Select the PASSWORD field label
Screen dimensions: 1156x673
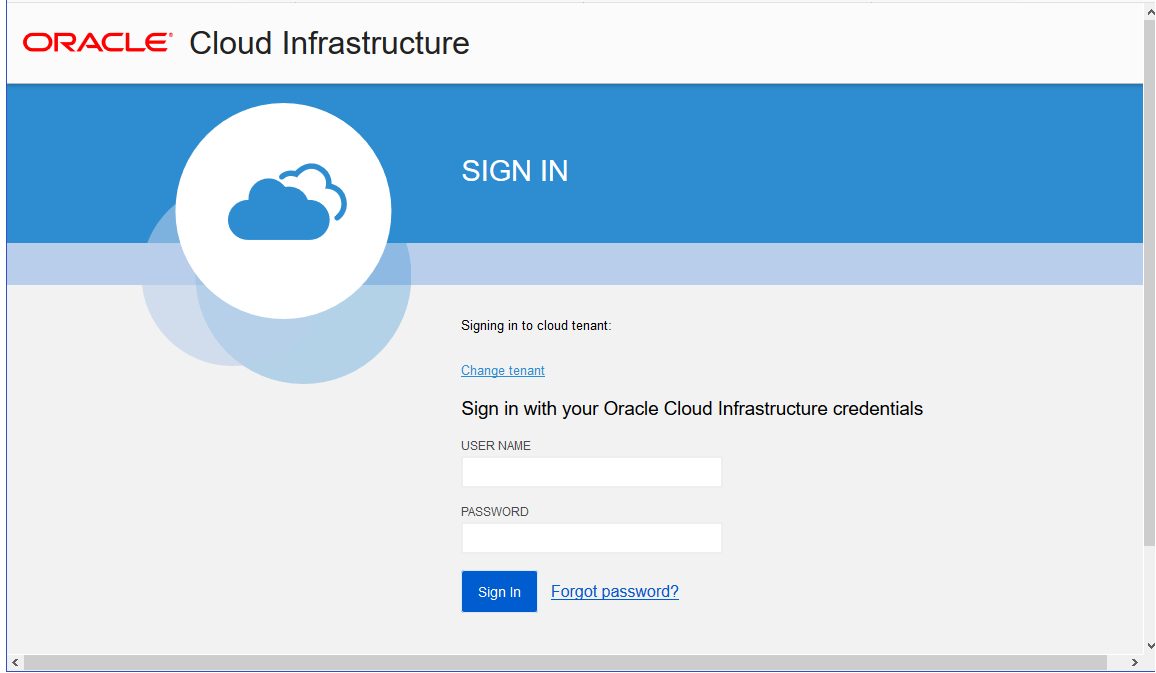point(495,512)
